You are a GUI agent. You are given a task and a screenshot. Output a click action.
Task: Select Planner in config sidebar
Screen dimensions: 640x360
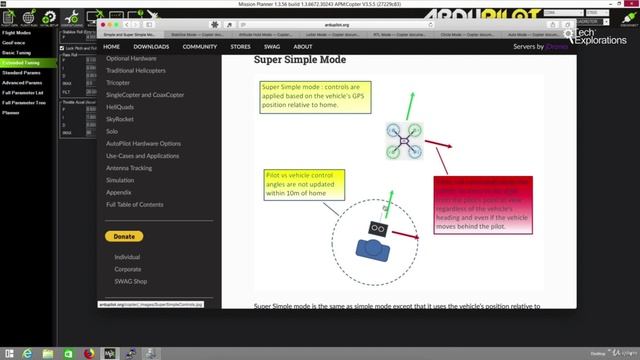tap(11, 113)
